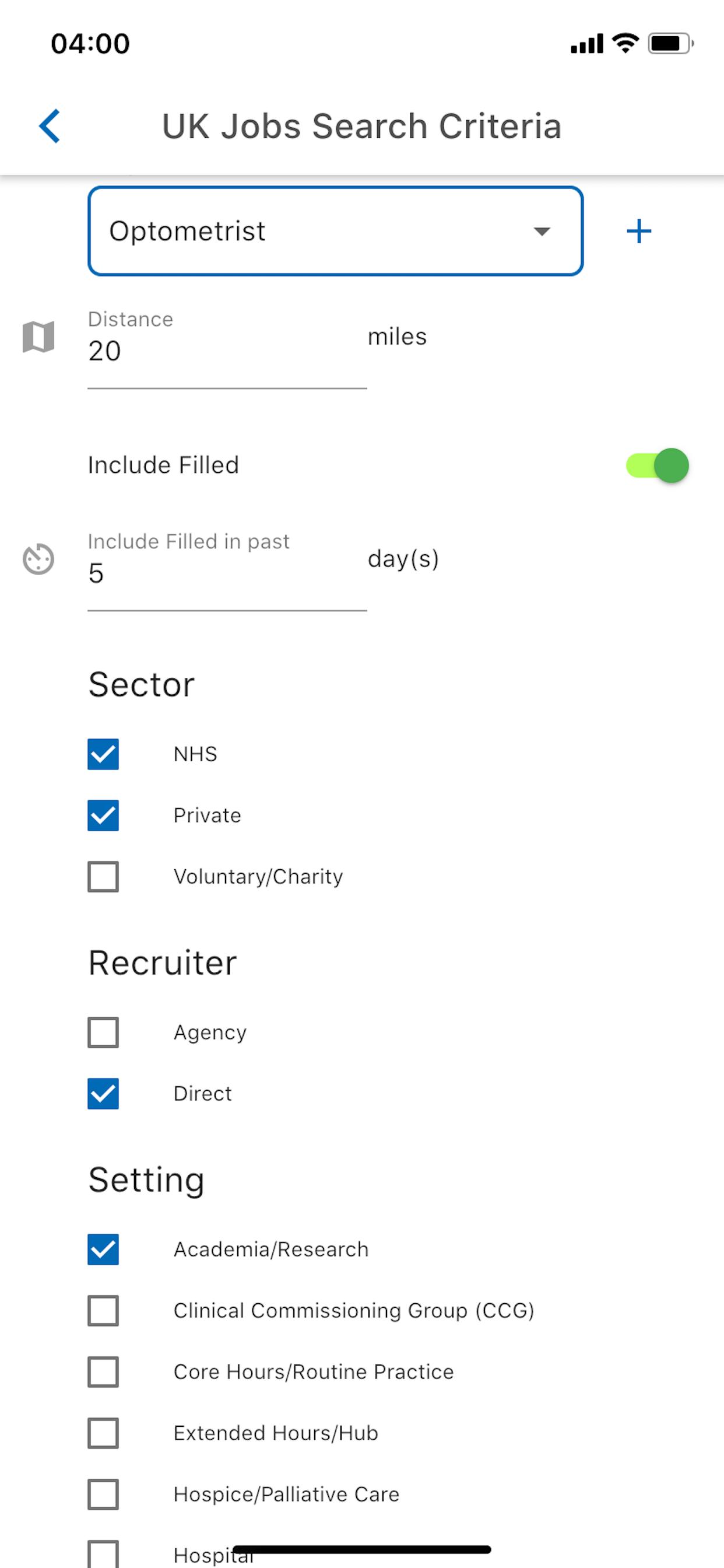Tap the battery icon in status bar
The height and width of the screenshot is (1568, 724).
[670, 43]
